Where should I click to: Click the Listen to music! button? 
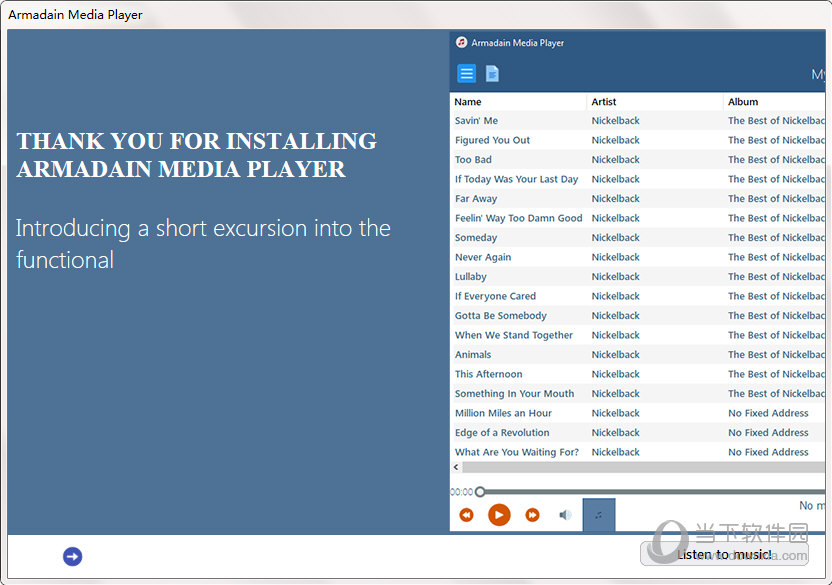click(724, 554)
